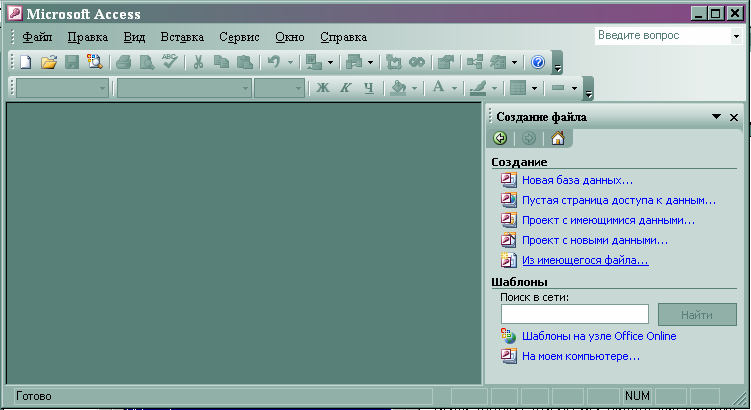The width and height of the screenshot is (751, 410).
Task: Create a new database with New icon
Action: pyautogui.click(x=25, y=62)
